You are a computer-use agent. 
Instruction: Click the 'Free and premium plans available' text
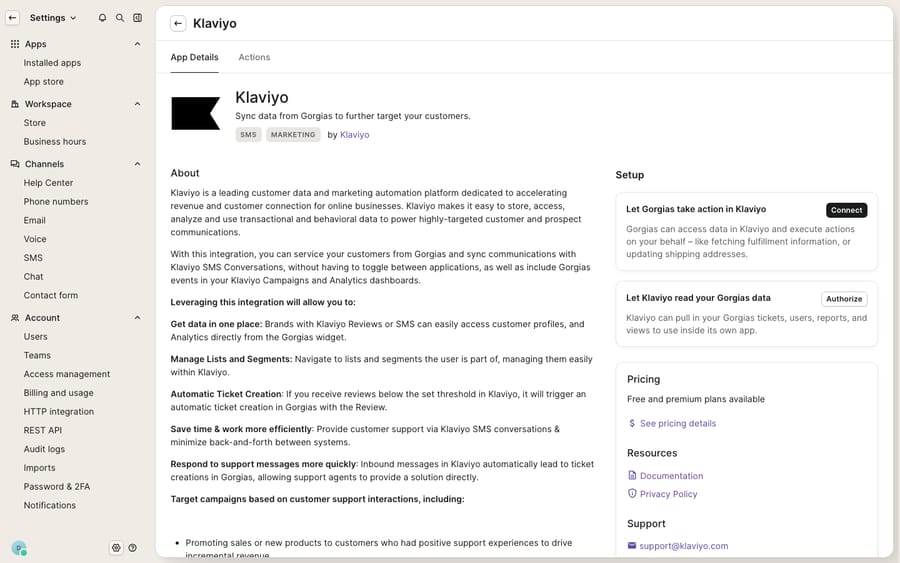(696, 399)
